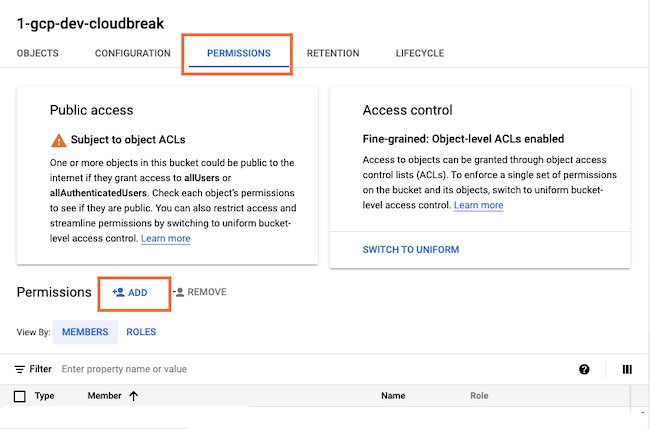The width and height of the screenshot is (650, 429).
Task: Switch view to Roles
Action: tap(141, 332)
